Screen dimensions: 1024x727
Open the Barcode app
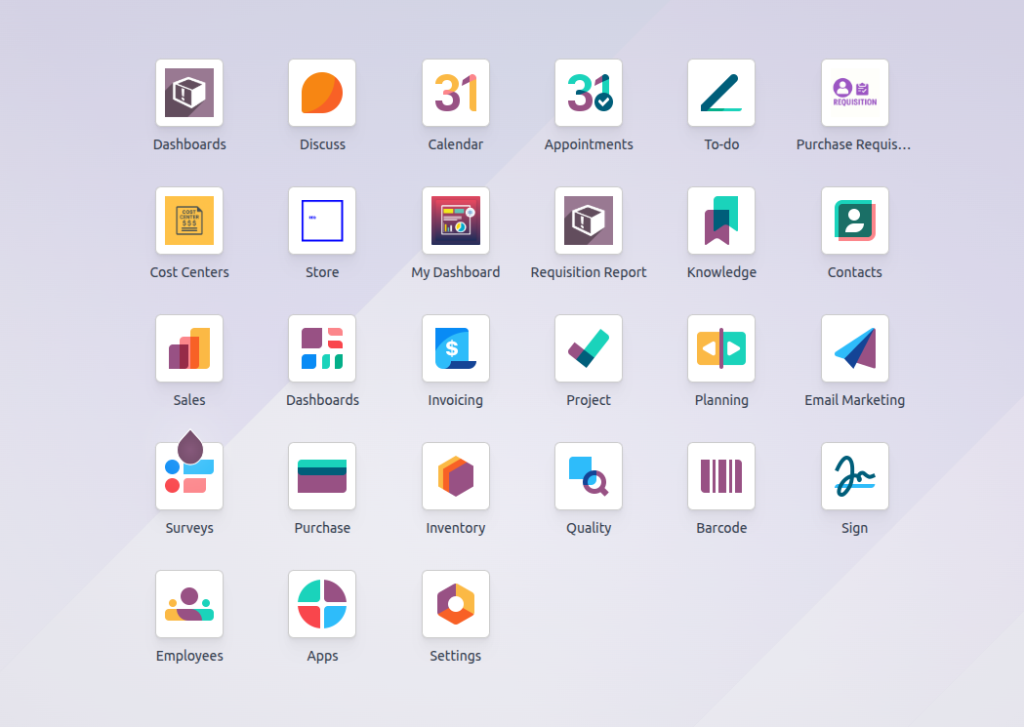[x=721, y=477]
